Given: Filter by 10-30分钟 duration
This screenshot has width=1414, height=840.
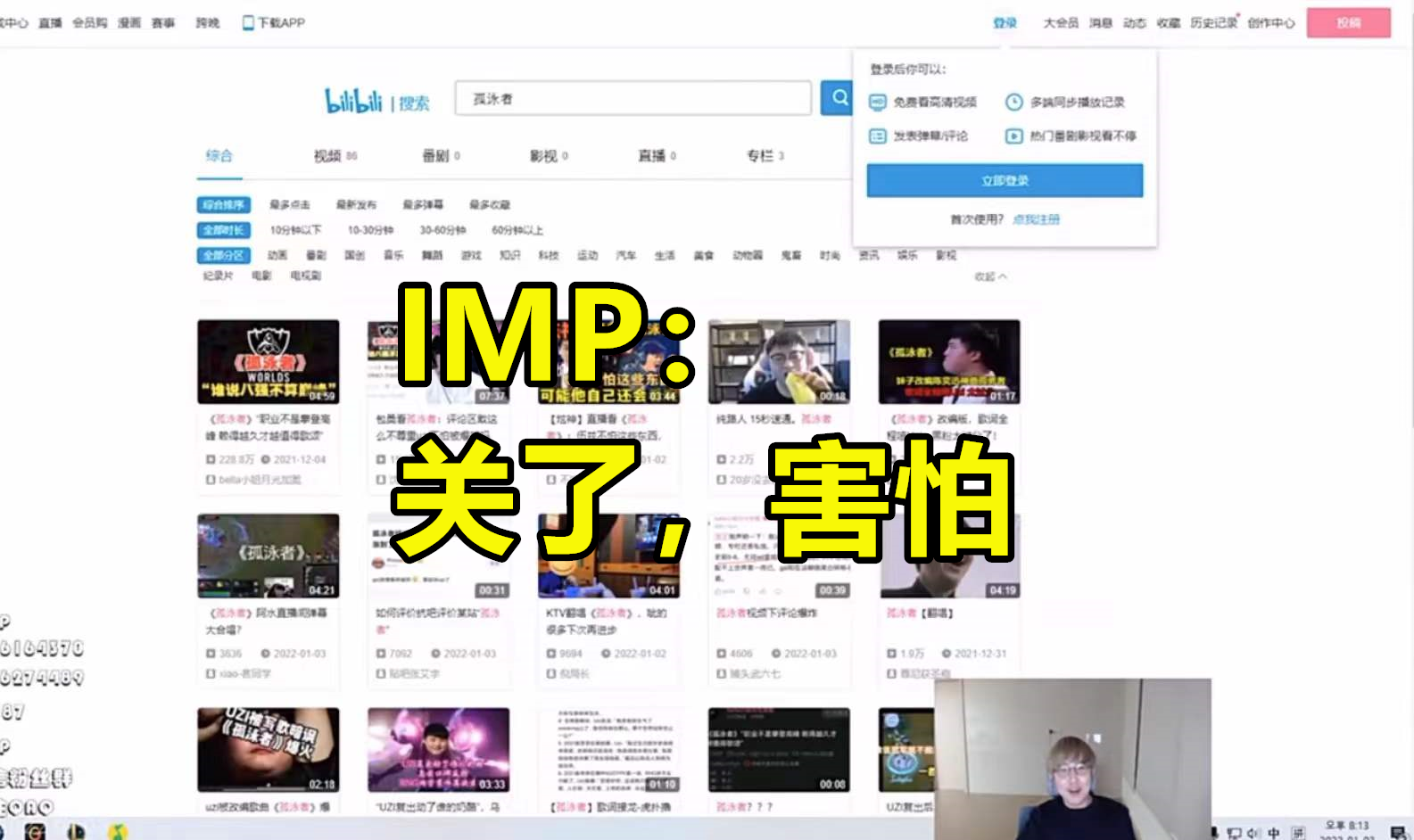Looking at the screenshot, I should tap(370, 230).
